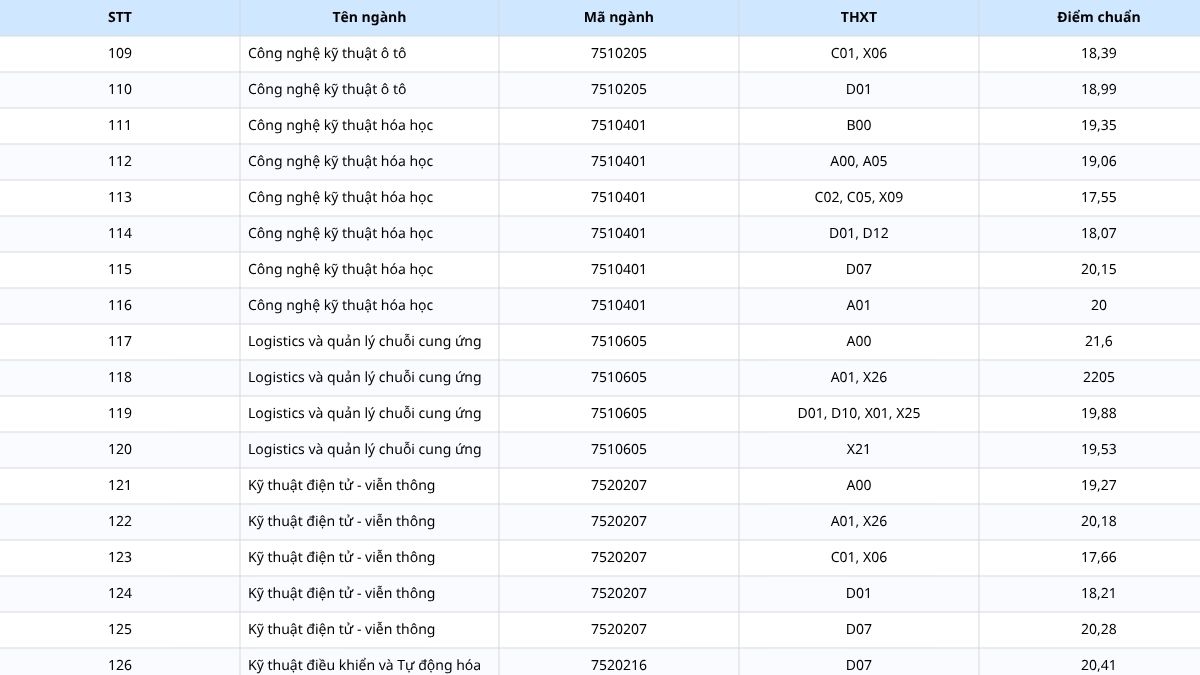Click the Điểm chuẩn column header

click(1099, 17)
